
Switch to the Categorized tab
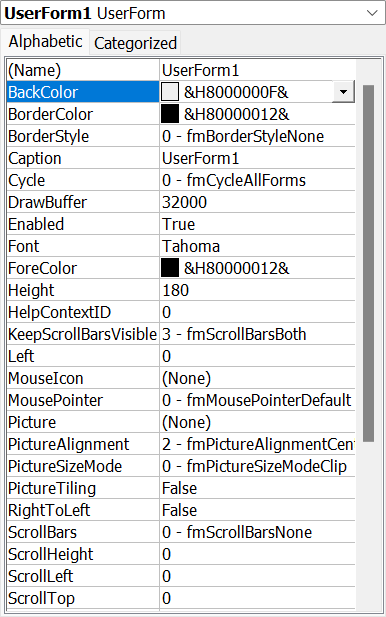(x=135, y=43)
